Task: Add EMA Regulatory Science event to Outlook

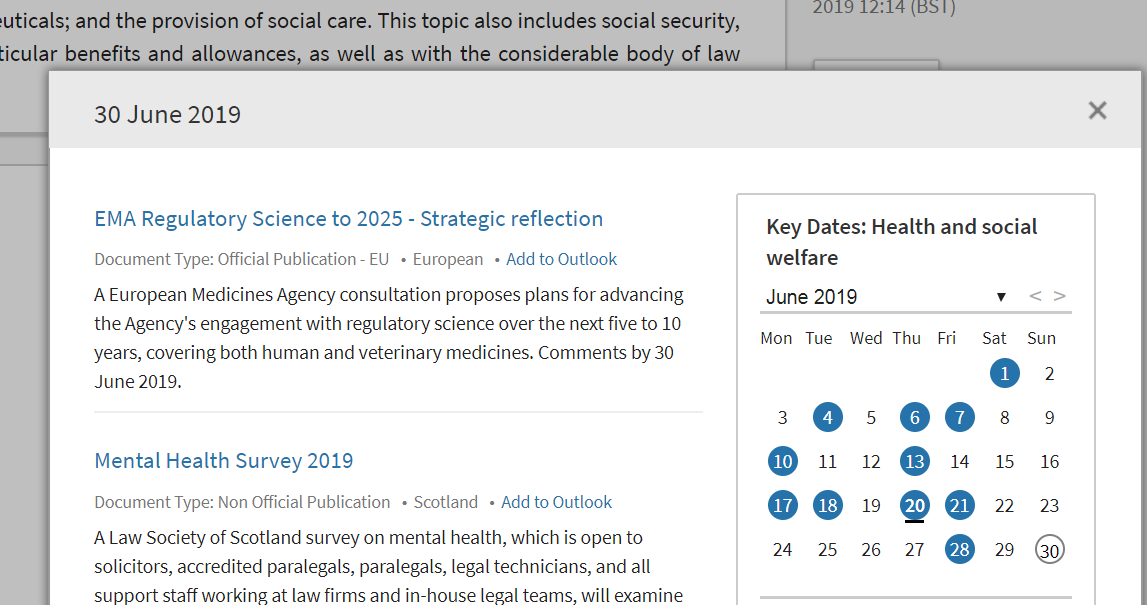Action: (x=561, y=259)
